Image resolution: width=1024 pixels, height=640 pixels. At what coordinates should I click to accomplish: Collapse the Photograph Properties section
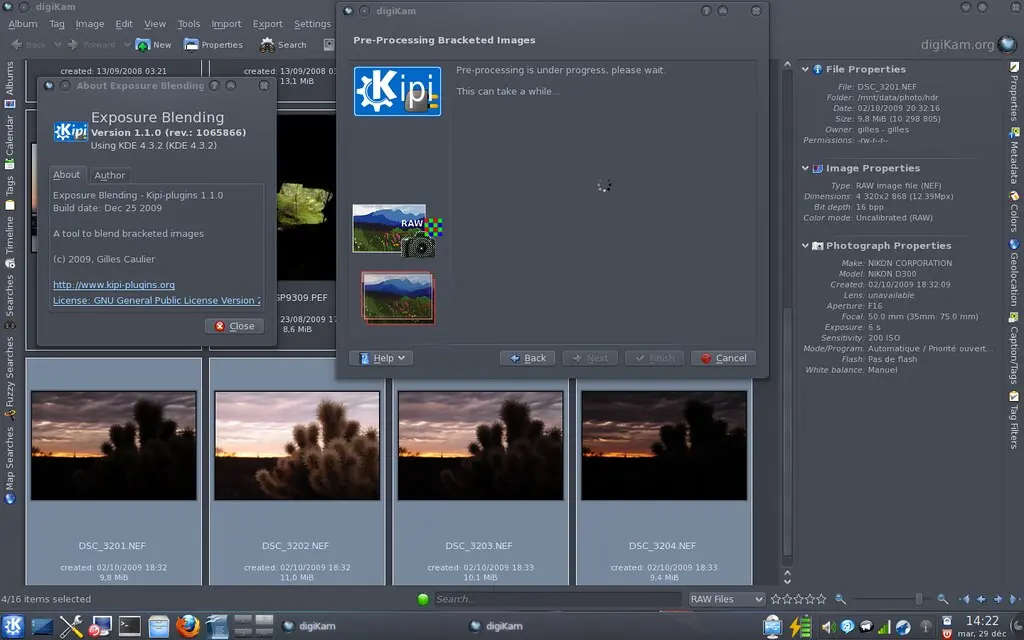pyautogui.click(x=807, y=245)
